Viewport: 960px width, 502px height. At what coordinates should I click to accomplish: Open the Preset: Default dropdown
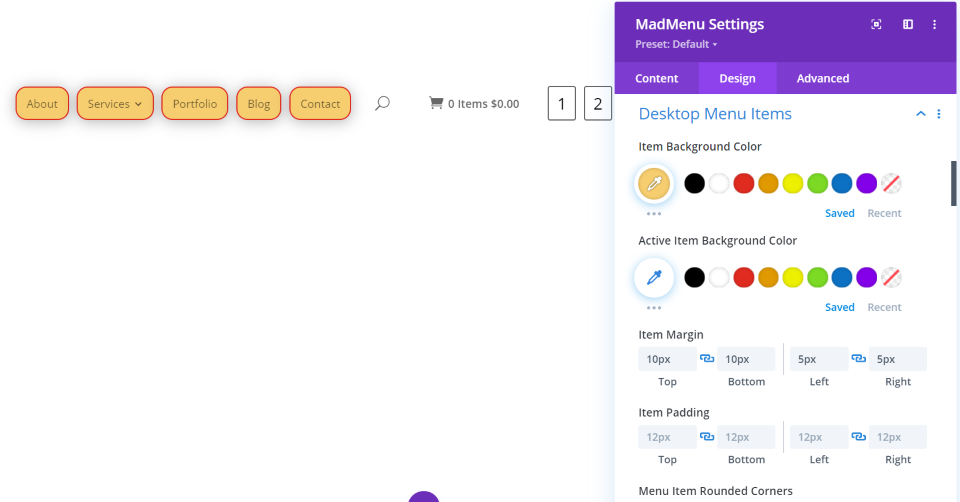pos(676,44)
